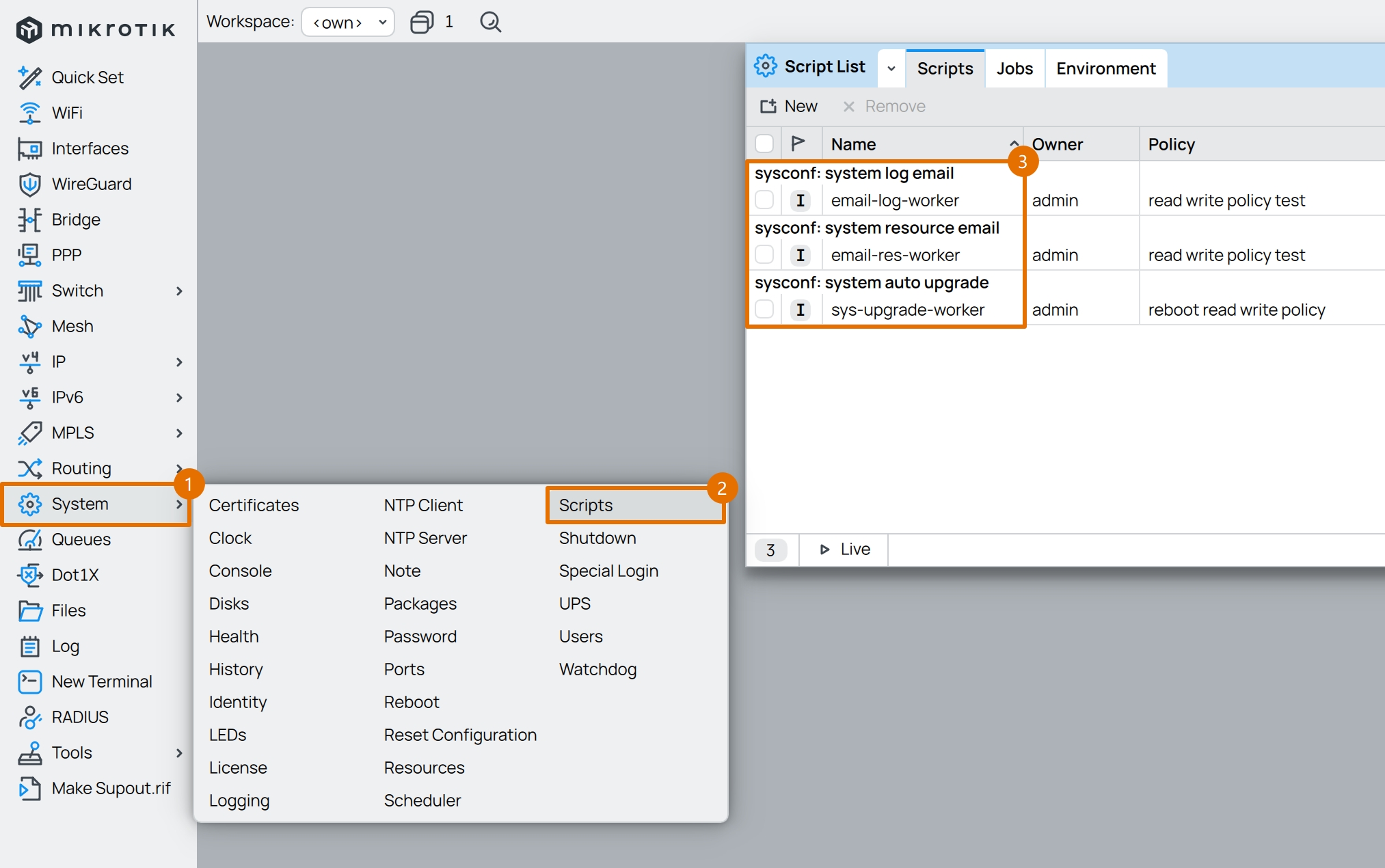Check the sys-upgrade-worker row checkbox

tap(764, 310)
